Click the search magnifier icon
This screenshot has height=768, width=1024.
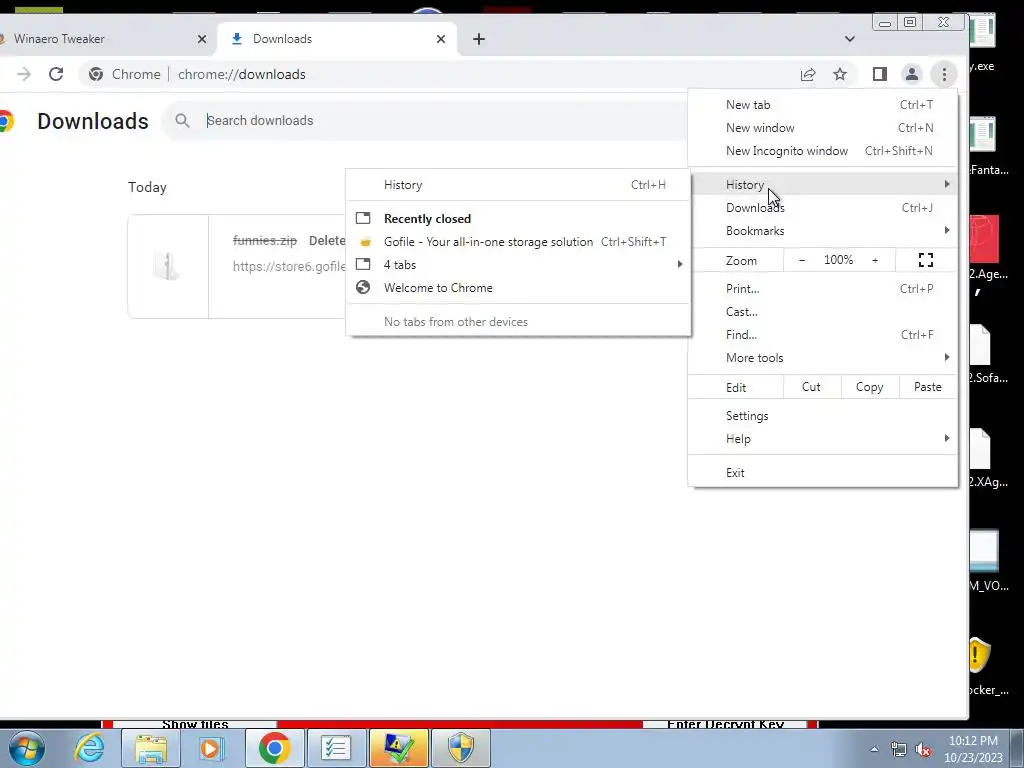pyautogui.click(x=182, y=121)
